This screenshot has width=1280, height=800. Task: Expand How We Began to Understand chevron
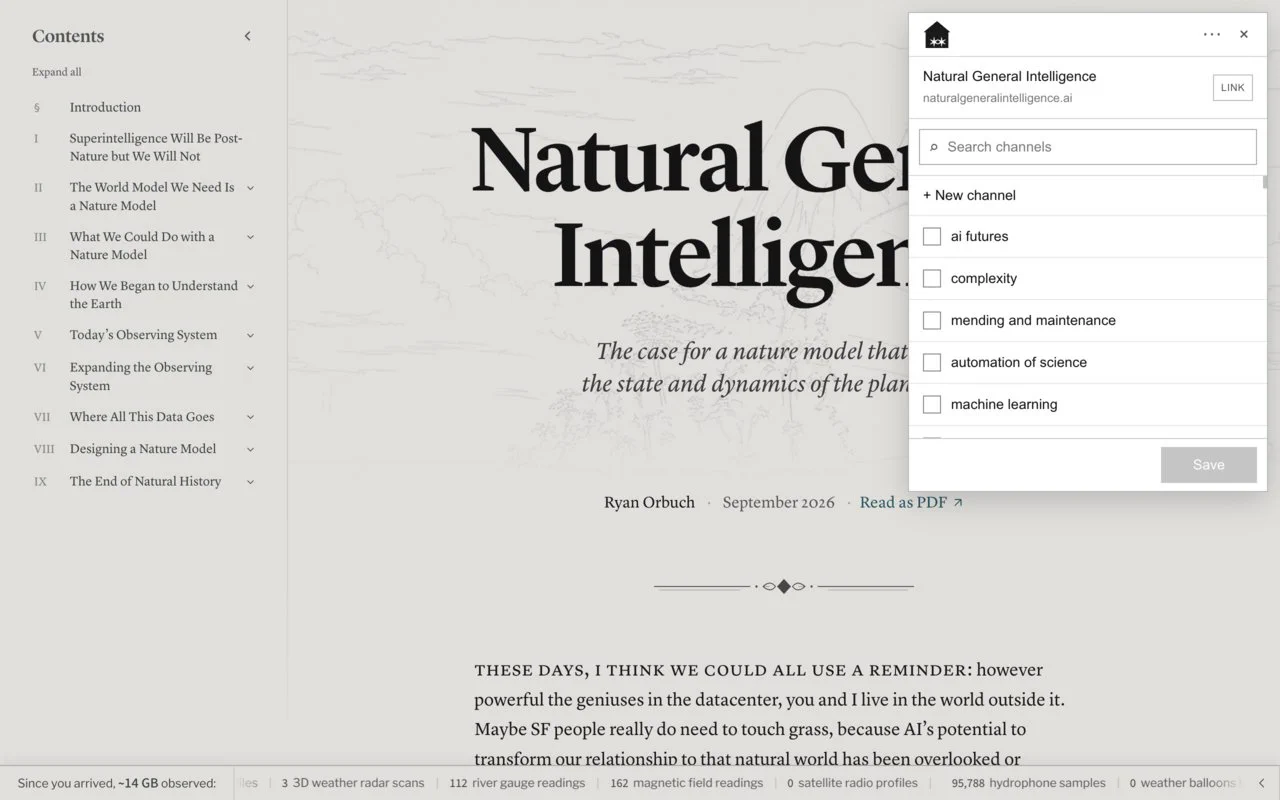tap(250, 286)
